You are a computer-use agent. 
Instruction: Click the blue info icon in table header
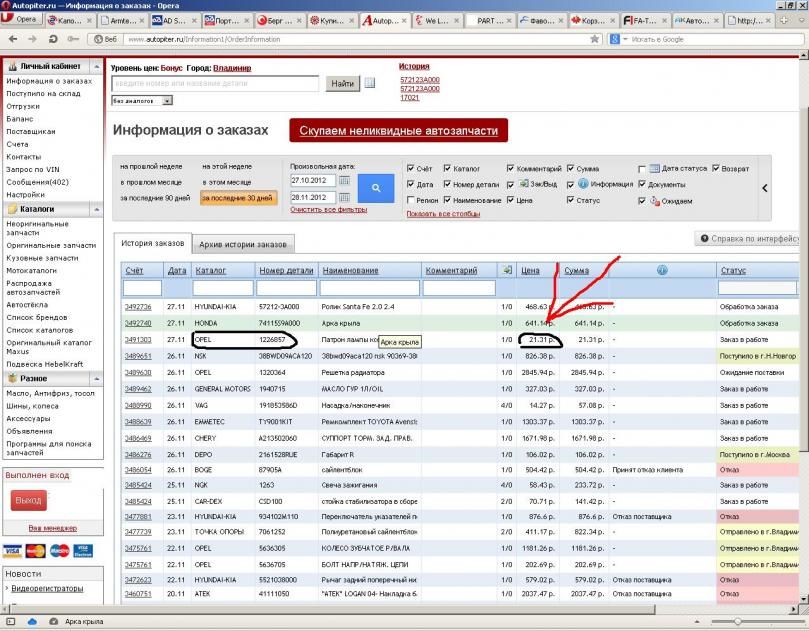(662, 270)
